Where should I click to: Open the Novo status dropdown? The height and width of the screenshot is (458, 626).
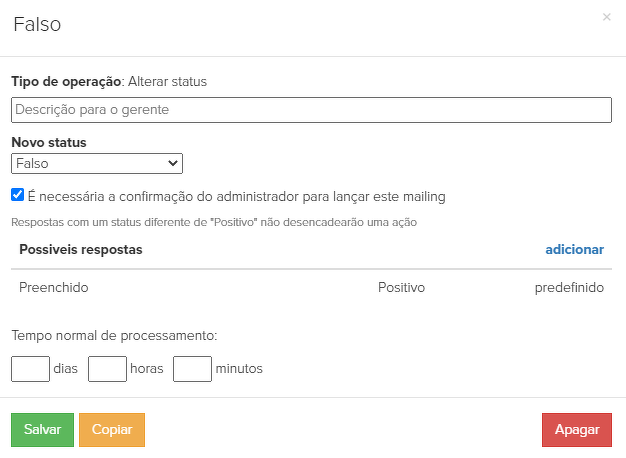coord(97,163)
